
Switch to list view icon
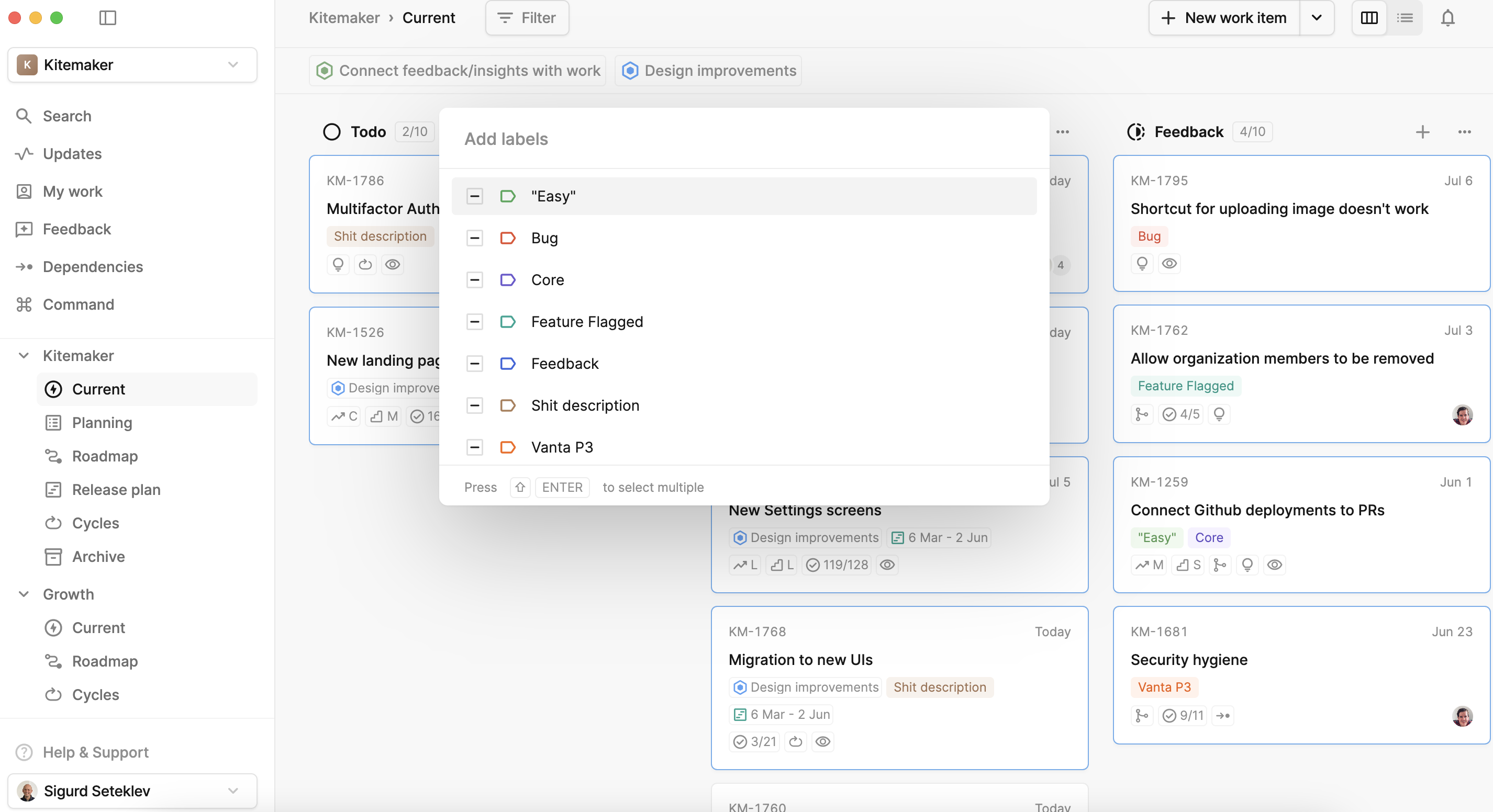[x=1405, y=18]
